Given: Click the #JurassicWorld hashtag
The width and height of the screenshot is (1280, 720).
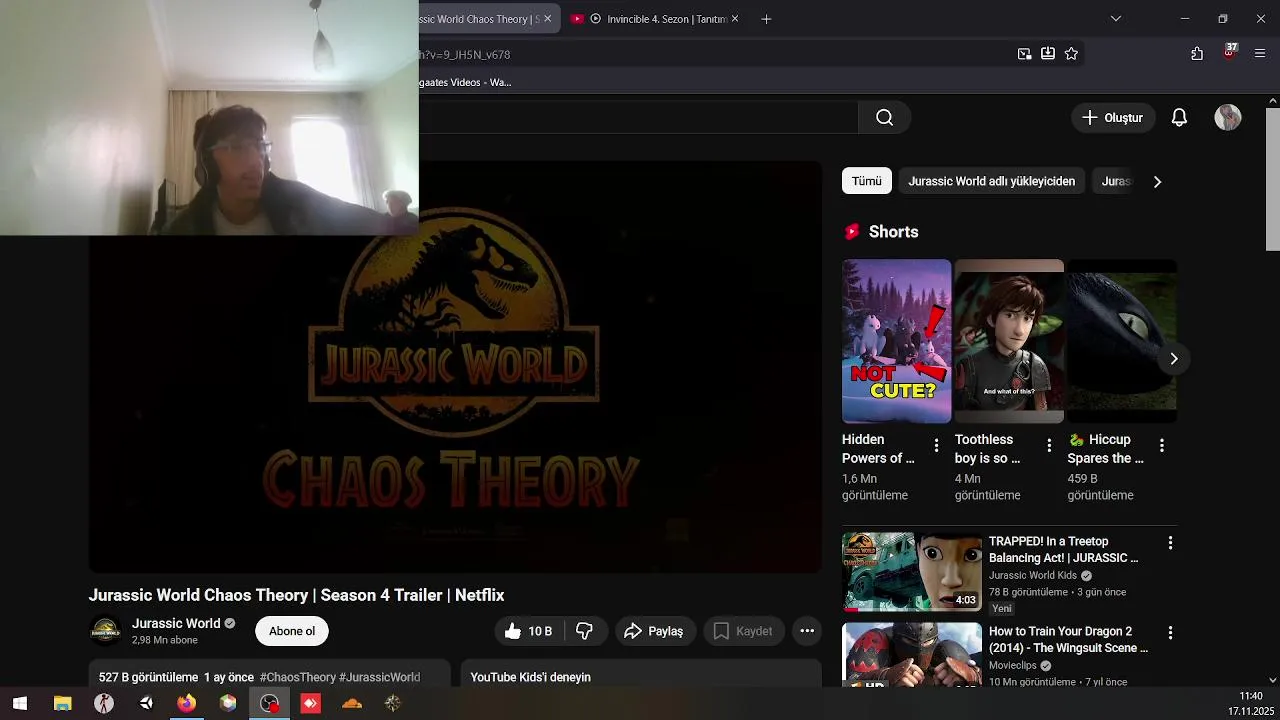Looking at the screenshot, I should [380, 677].
